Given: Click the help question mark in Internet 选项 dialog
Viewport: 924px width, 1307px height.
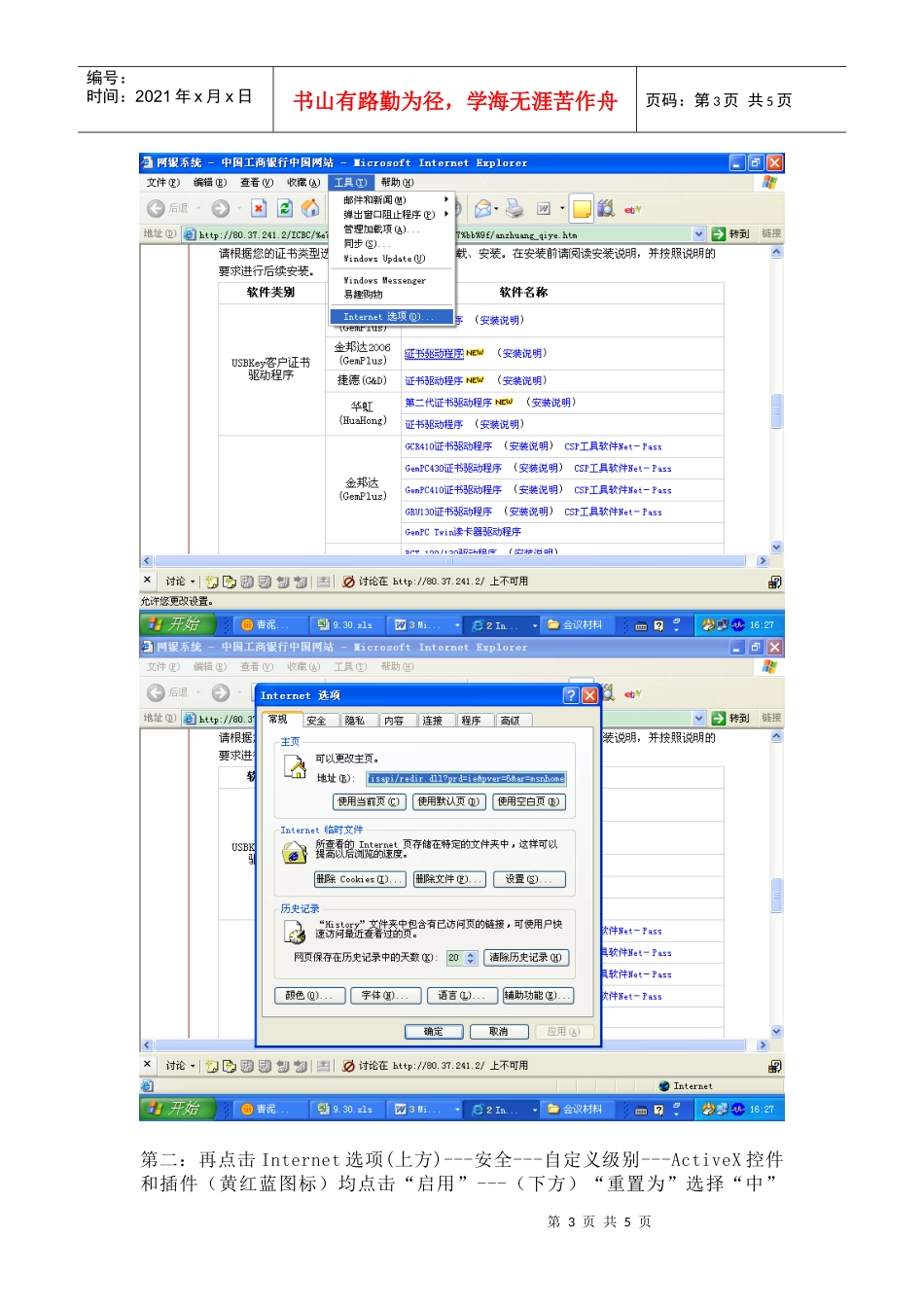Looking at the screenshot, I should pos(571,695).
